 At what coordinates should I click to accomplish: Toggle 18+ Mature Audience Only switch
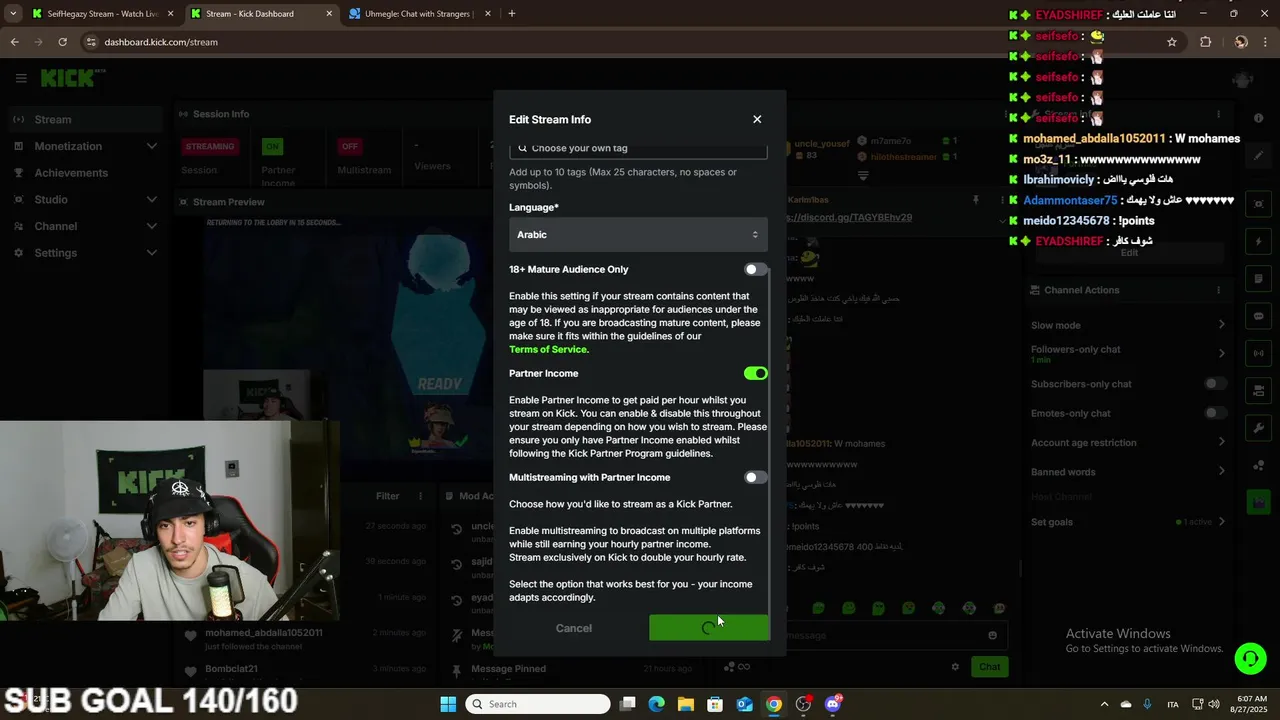point(755,269)
